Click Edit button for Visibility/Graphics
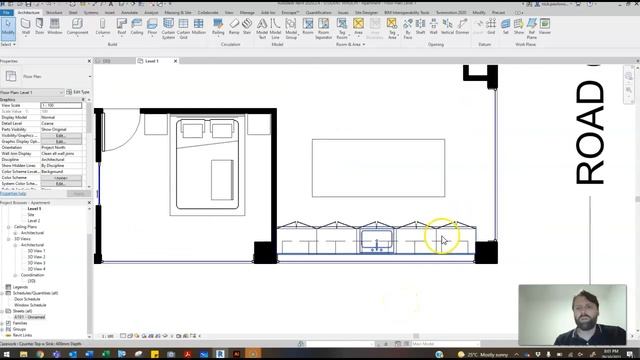Viewport: 640px width, 360px height. 61,136
